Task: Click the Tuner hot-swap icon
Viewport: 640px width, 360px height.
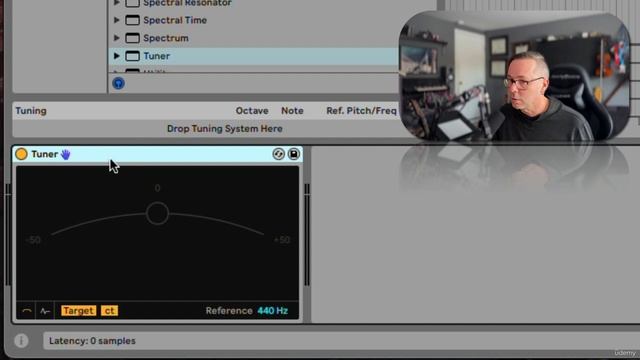Action: [278, 154]
